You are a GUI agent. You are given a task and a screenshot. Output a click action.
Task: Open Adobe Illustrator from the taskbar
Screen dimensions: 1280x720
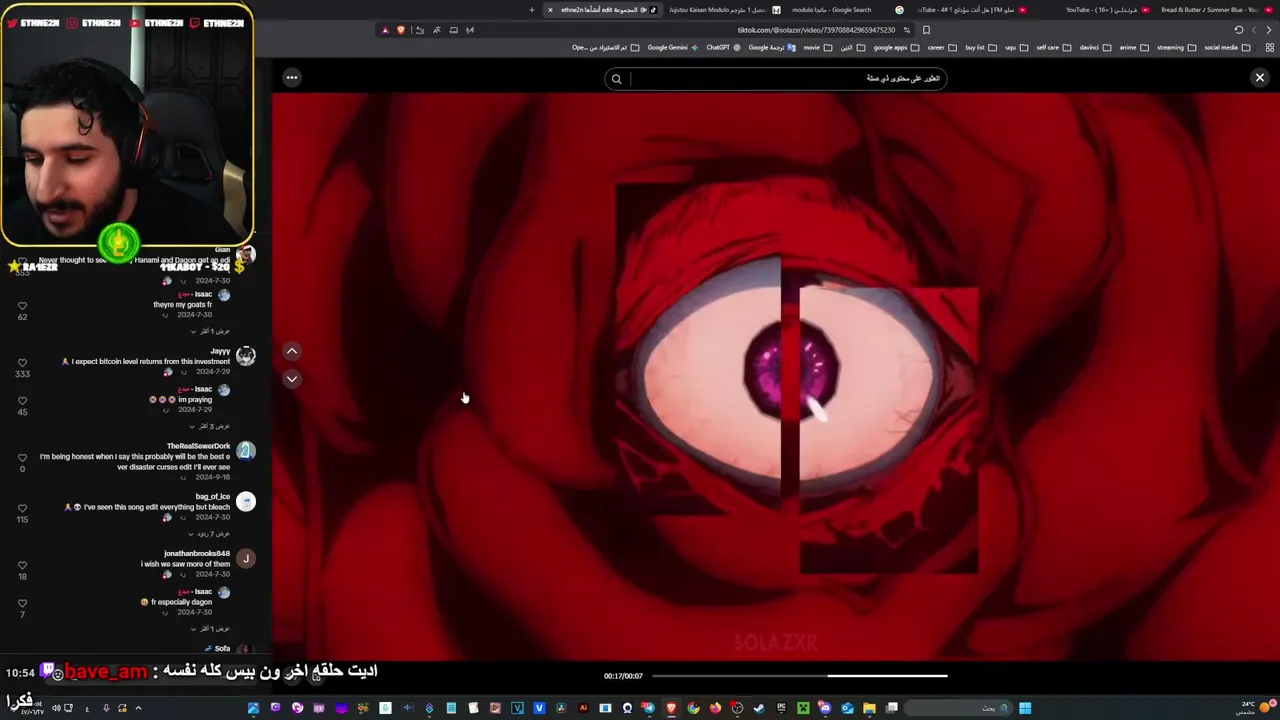coord(583,709)
